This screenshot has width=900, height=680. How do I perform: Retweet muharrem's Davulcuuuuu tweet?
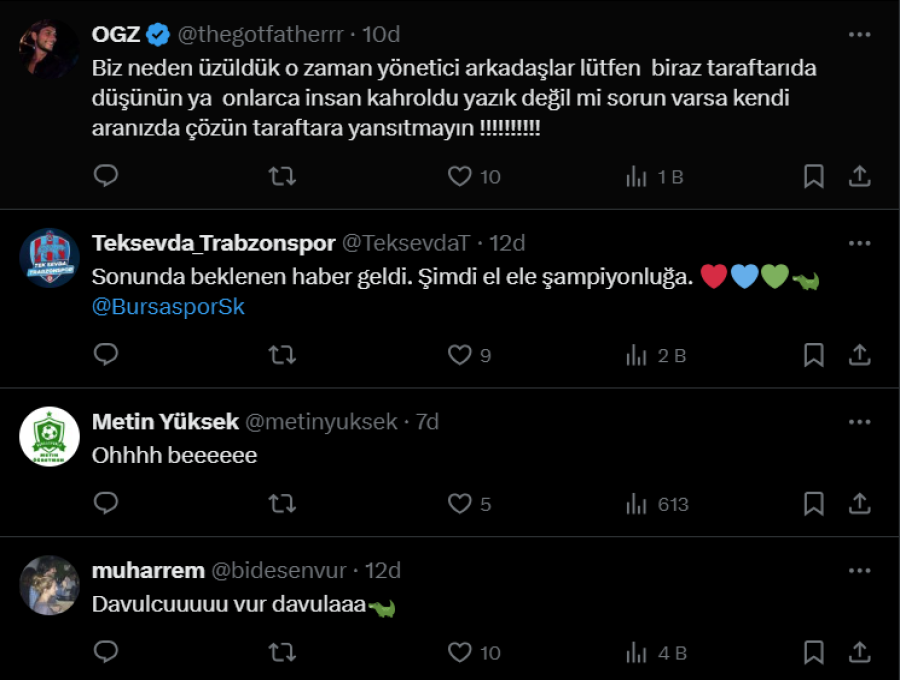coord(282,653)
